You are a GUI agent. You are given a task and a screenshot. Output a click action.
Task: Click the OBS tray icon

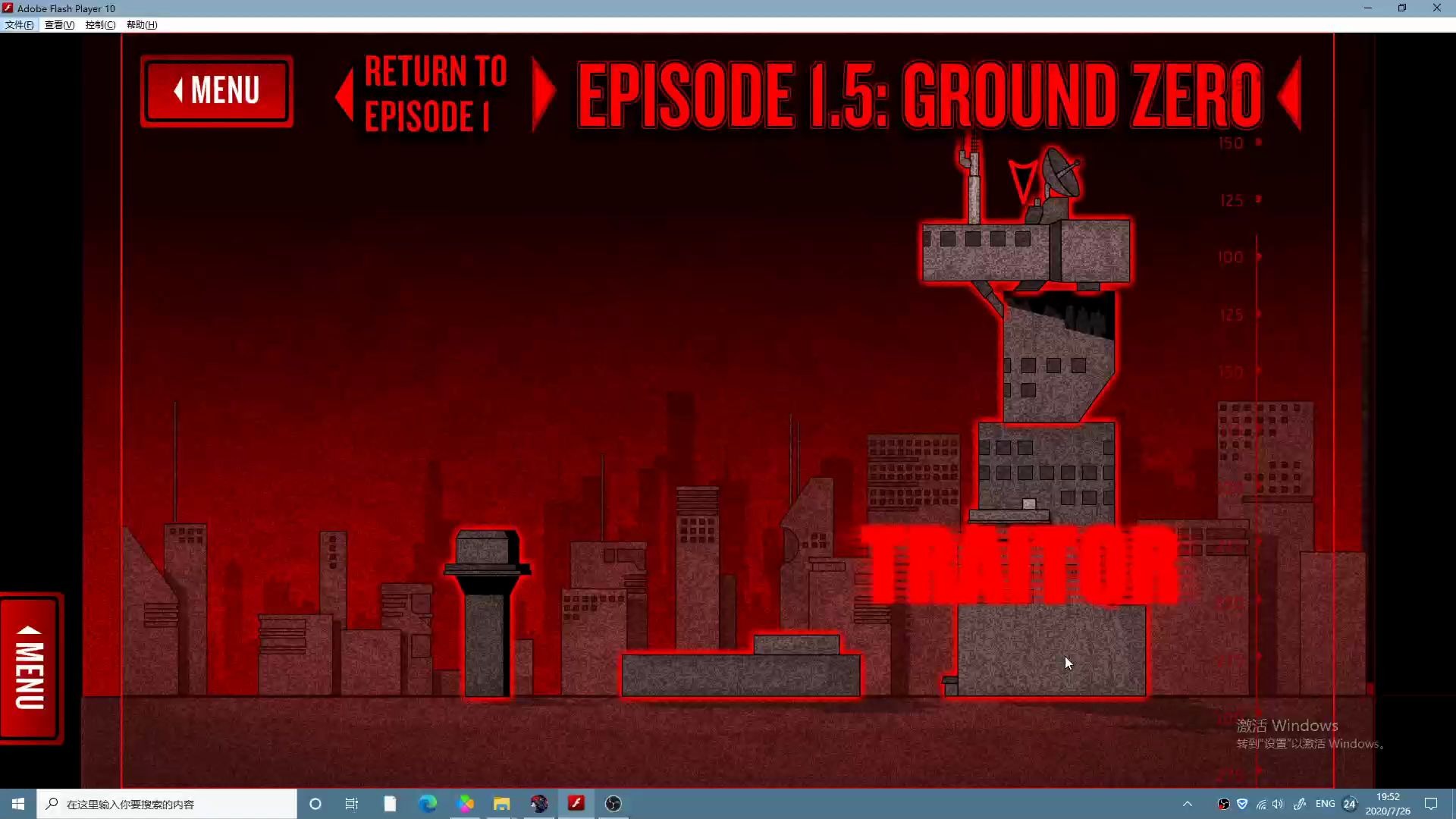coord(1223,804)
